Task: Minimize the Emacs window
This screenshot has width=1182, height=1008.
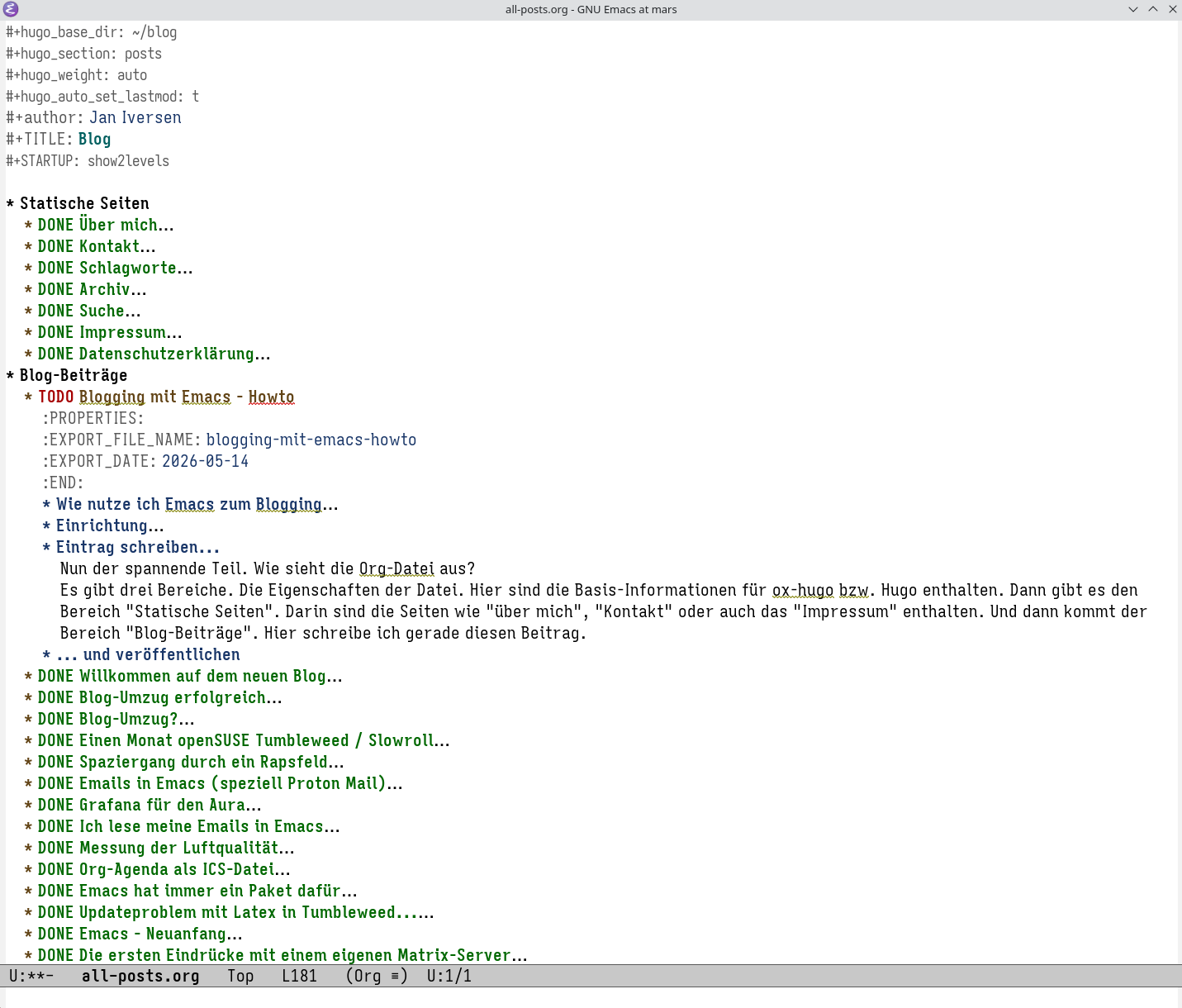Action: point(1132,9)
